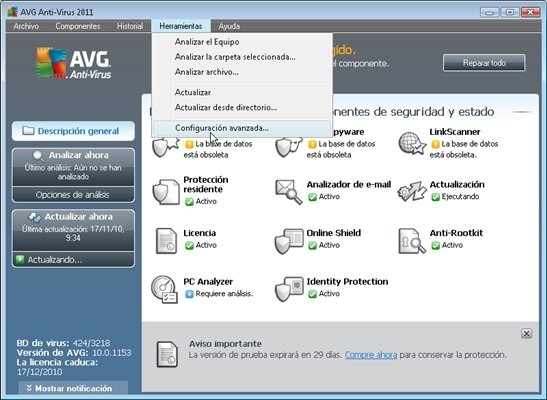
Task: Click yellow warning icon under Anti-Spyware
Action: [312, 144]
